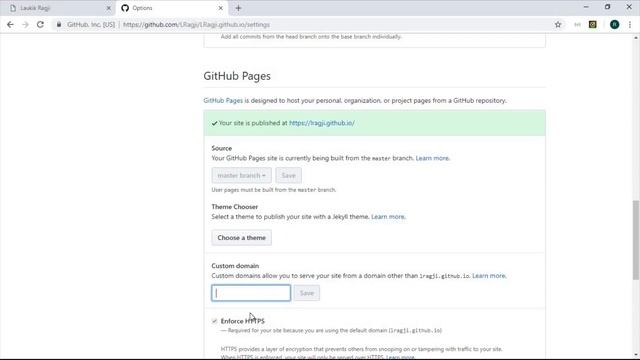Click Learn more link under Source

(432, 158)
